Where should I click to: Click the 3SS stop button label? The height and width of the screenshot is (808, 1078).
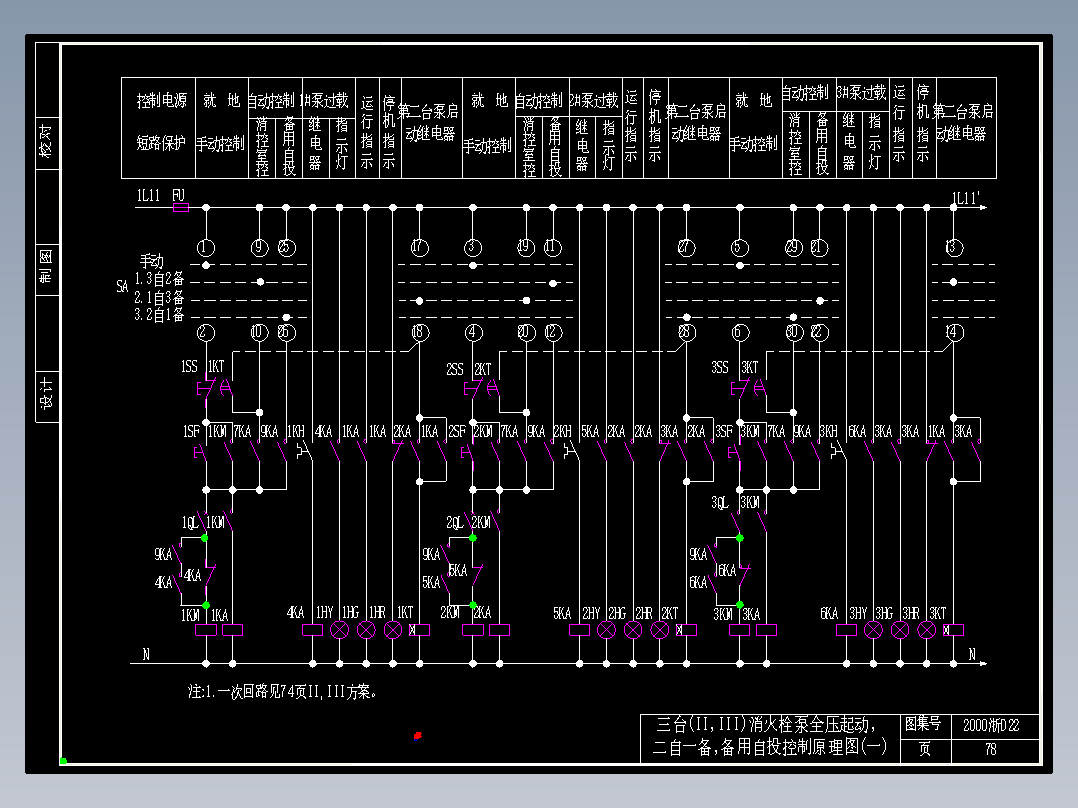point(719,367)
